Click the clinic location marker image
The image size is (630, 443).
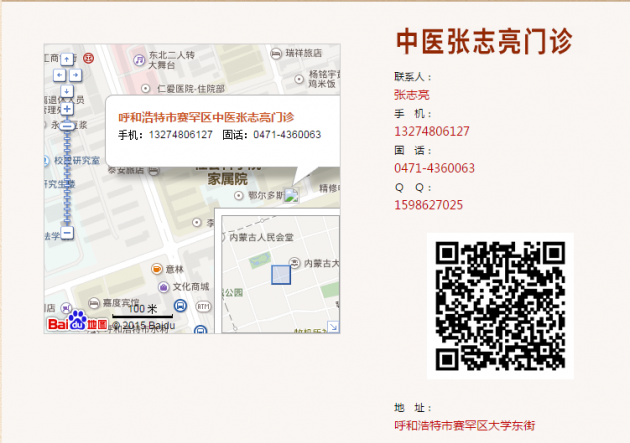click(x=291, y=195)
